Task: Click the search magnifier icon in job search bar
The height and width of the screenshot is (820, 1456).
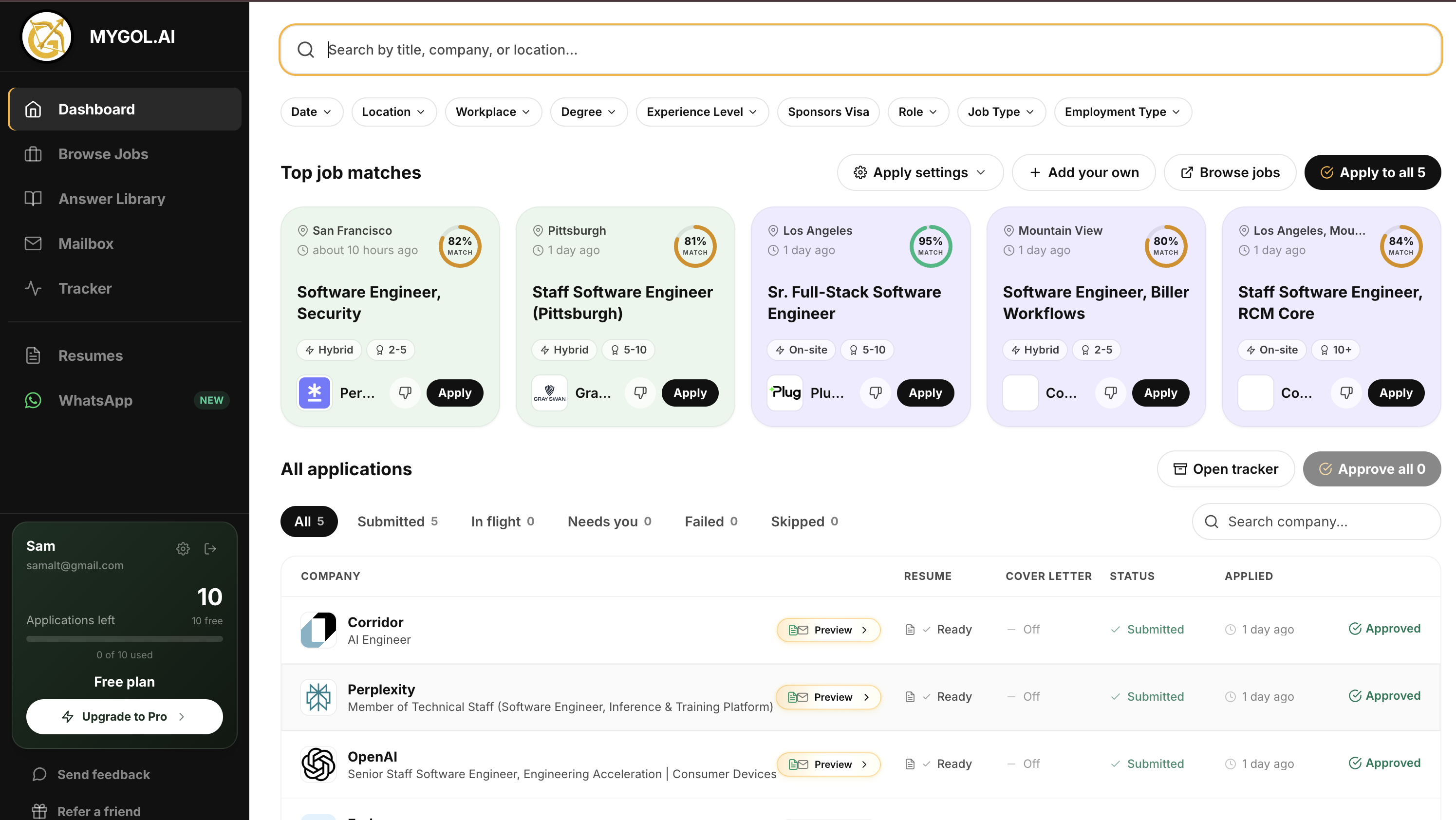Action: coord(306,50)
